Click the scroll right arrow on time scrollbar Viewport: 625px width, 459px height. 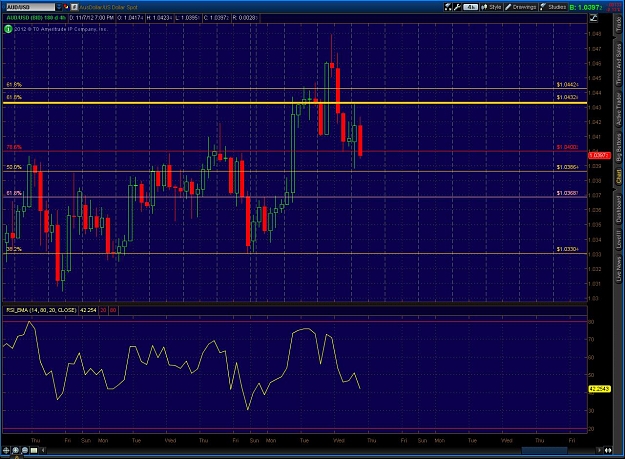pyautogui.click(x=599, y=450)
